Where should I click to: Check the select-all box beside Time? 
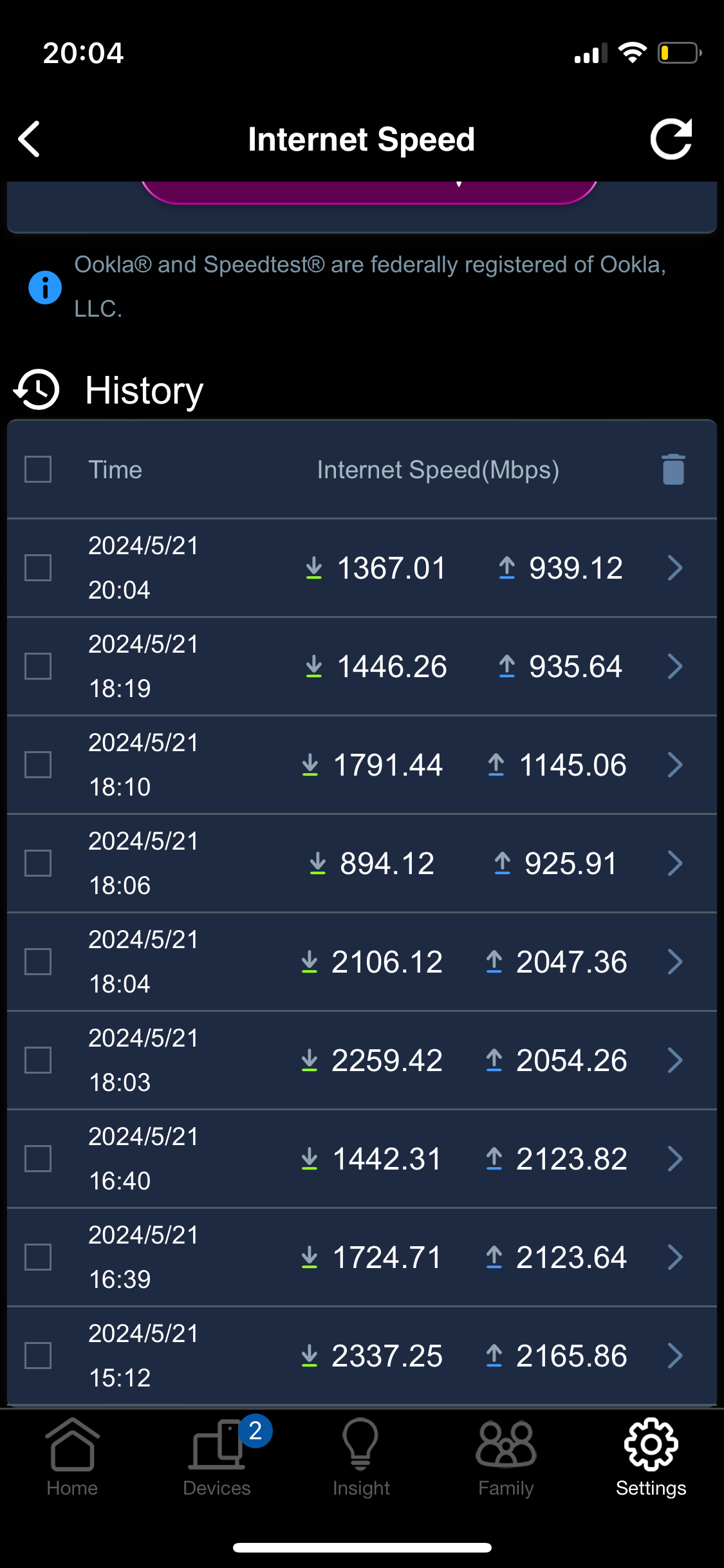click(x=38, y=469)
